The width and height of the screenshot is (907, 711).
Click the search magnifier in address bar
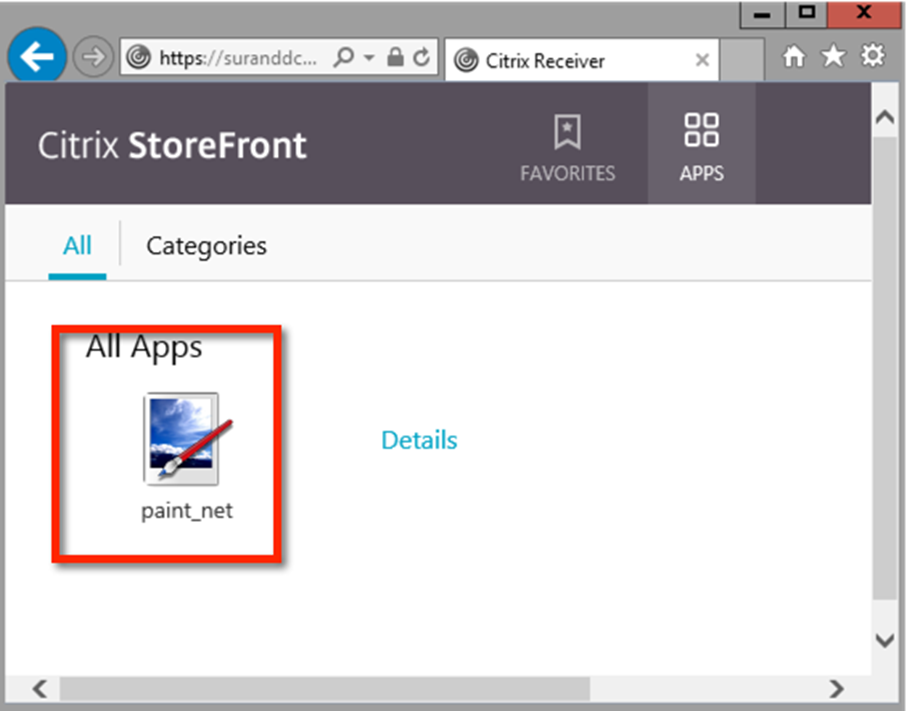click(x=344, y=57)
